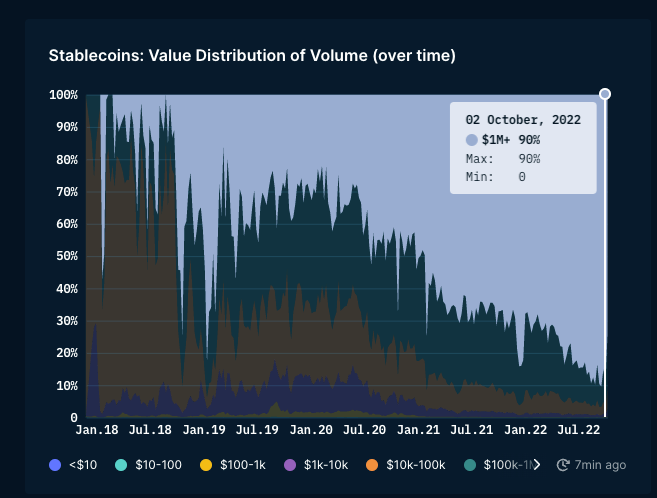Select the $100-1k legend label
This screenshot has width=657, height=498.
tap(242, 465)
